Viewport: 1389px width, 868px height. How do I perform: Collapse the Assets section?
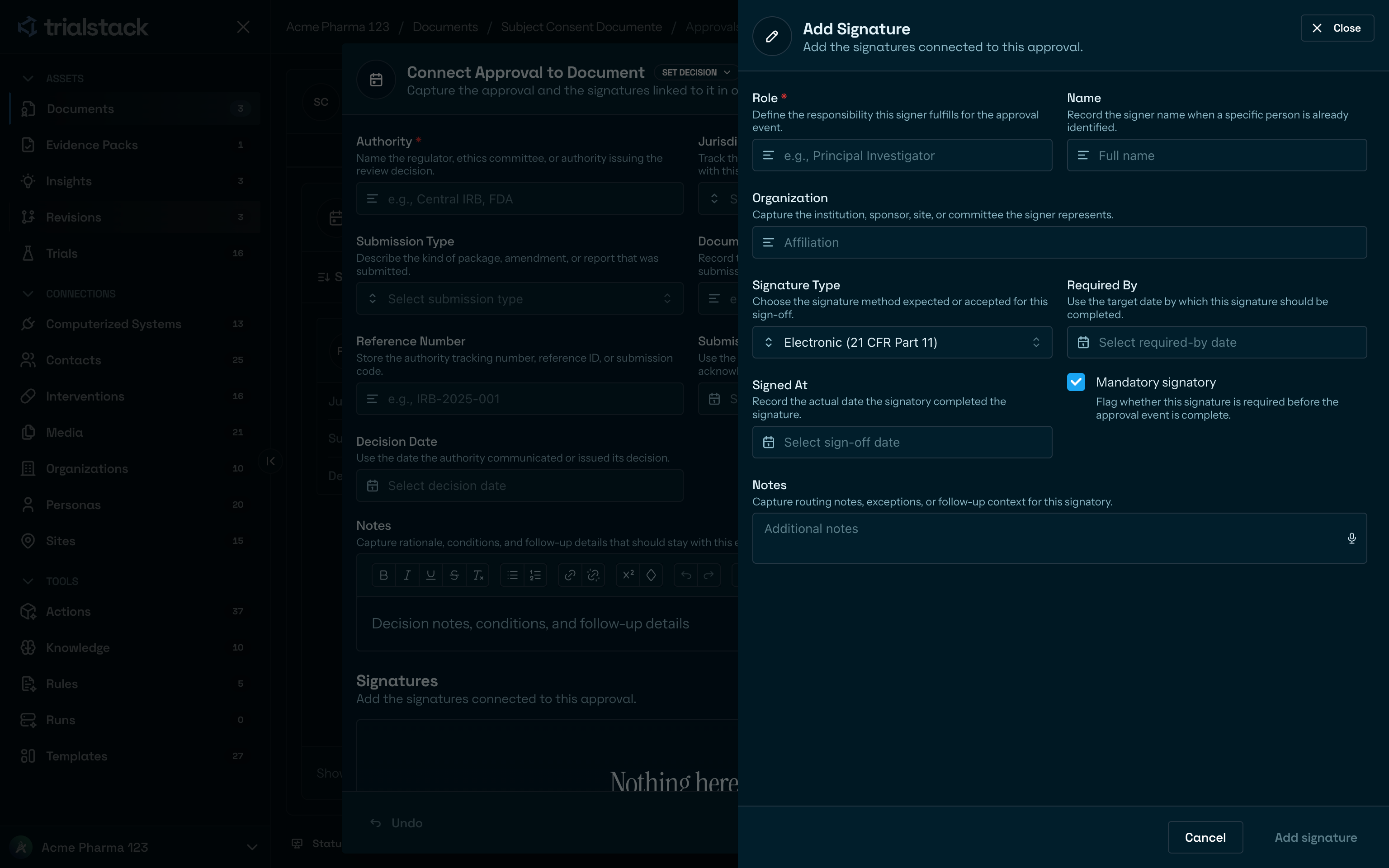[x=28, y=79]
